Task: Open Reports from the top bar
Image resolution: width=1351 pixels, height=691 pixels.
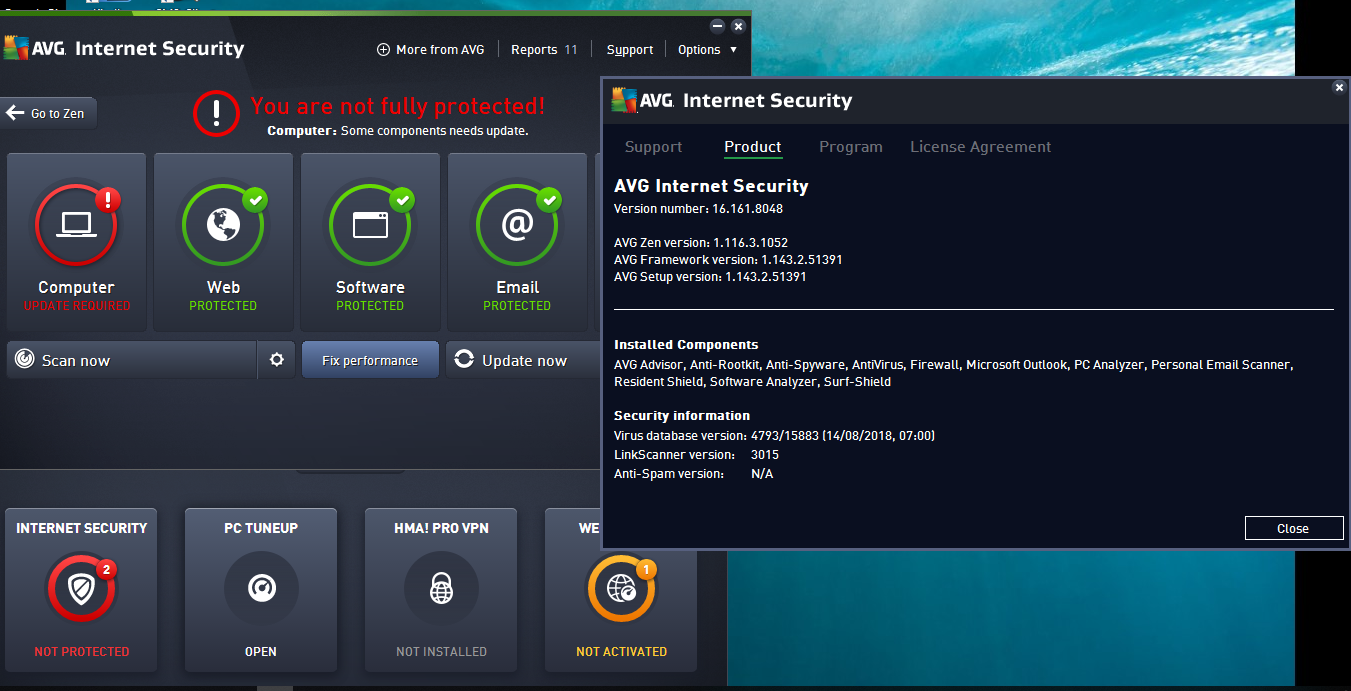Action: tap(543, 49)
